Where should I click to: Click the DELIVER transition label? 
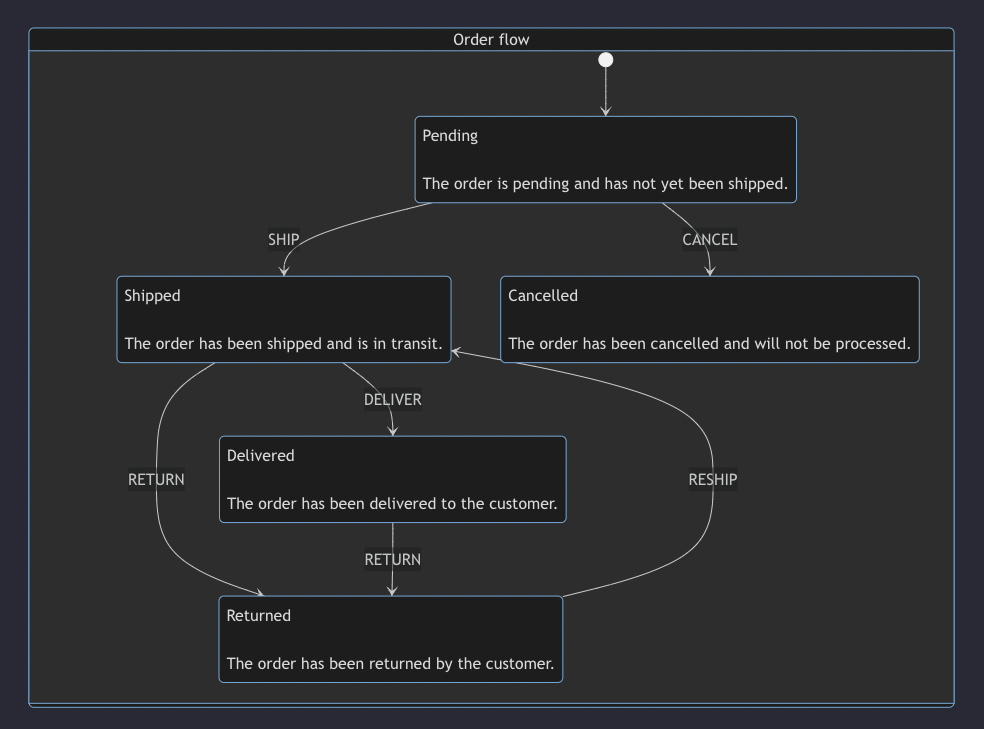coord(392,399)
